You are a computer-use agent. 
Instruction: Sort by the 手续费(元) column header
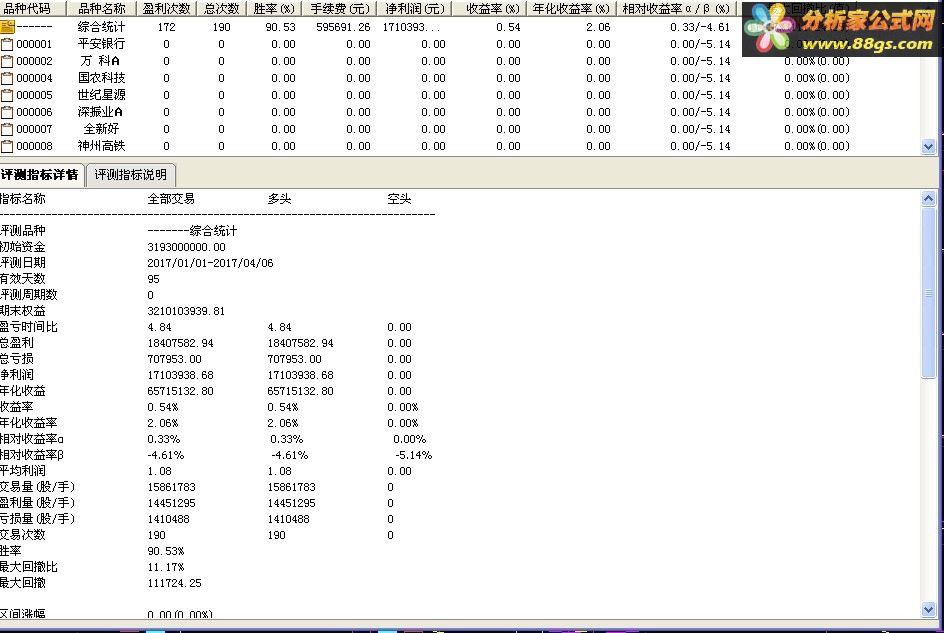pyautogui.click(x=340, y=8)
